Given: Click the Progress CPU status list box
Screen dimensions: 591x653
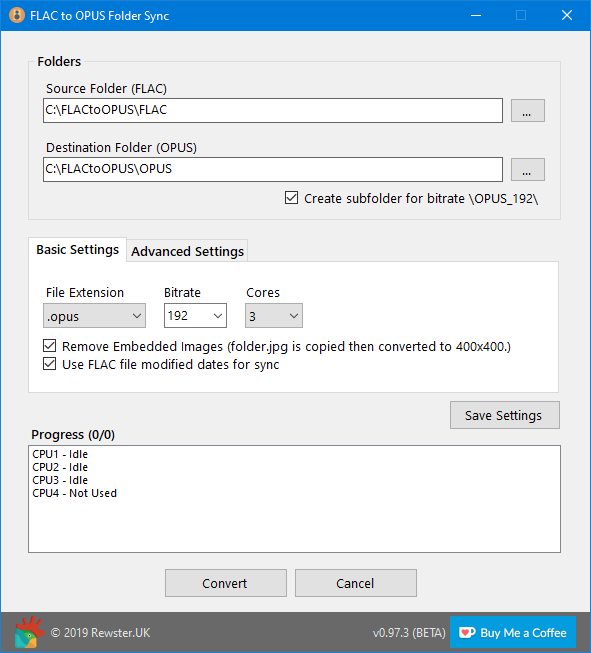Looking at the screenshot, I should pos(294,499).
